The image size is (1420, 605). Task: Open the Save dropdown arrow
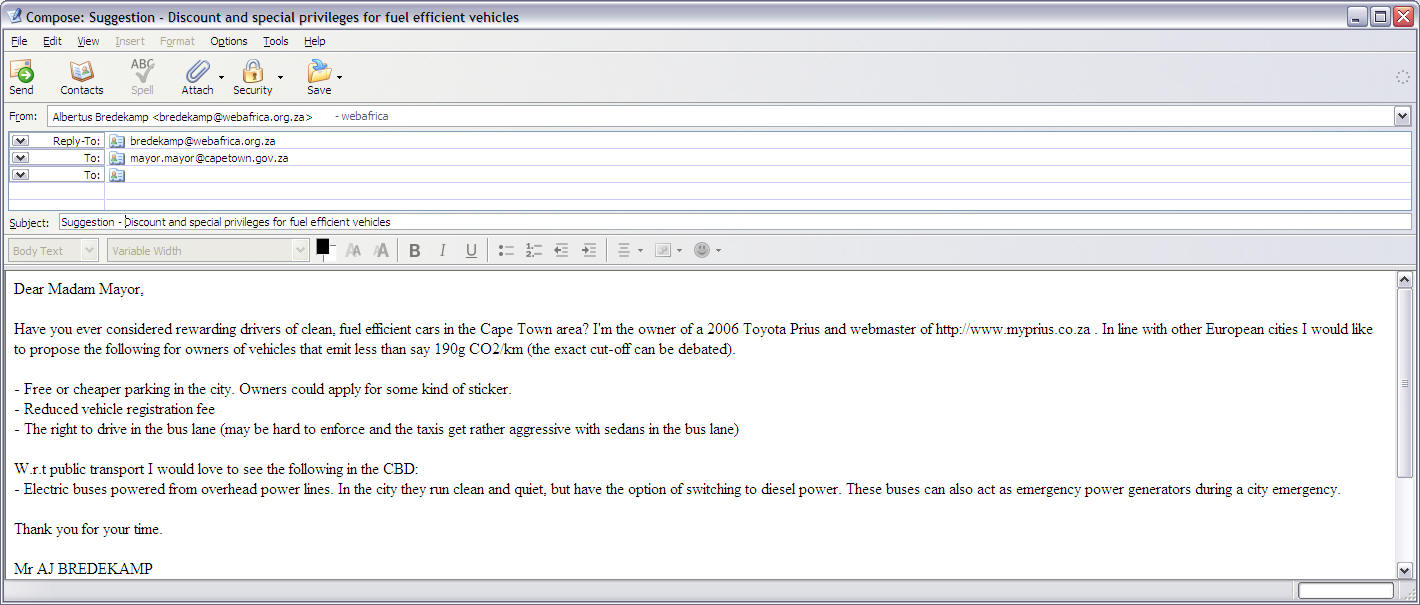coord(340,77)
